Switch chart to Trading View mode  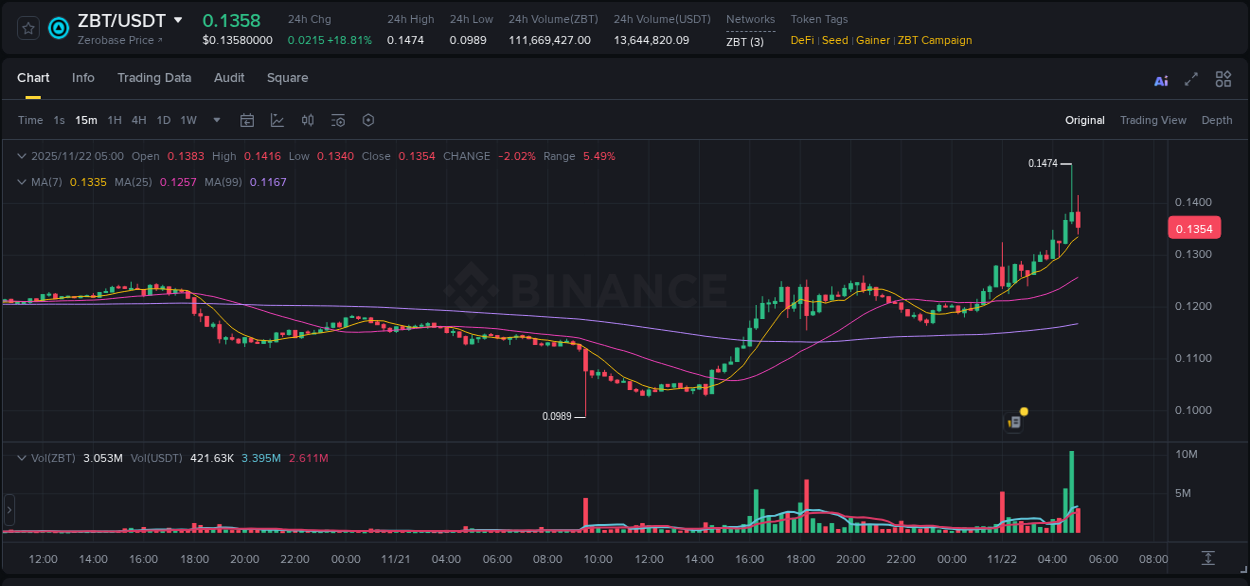(1153, 120)
